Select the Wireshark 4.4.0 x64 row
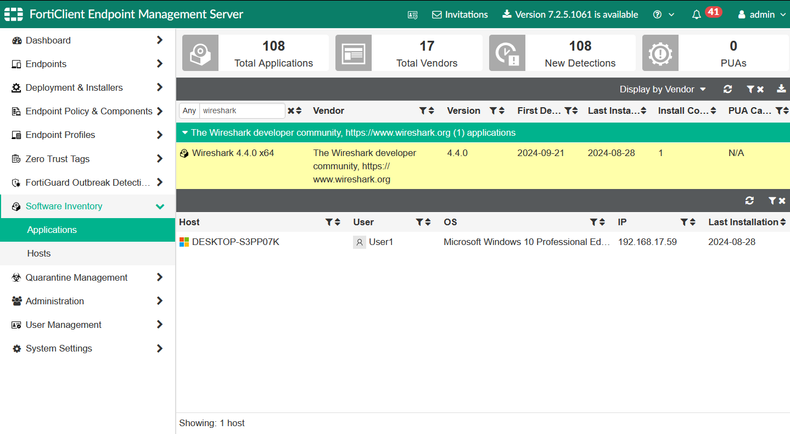Image resolution: width=790 pixels, height=434 pixels. [x=483, y=166]
